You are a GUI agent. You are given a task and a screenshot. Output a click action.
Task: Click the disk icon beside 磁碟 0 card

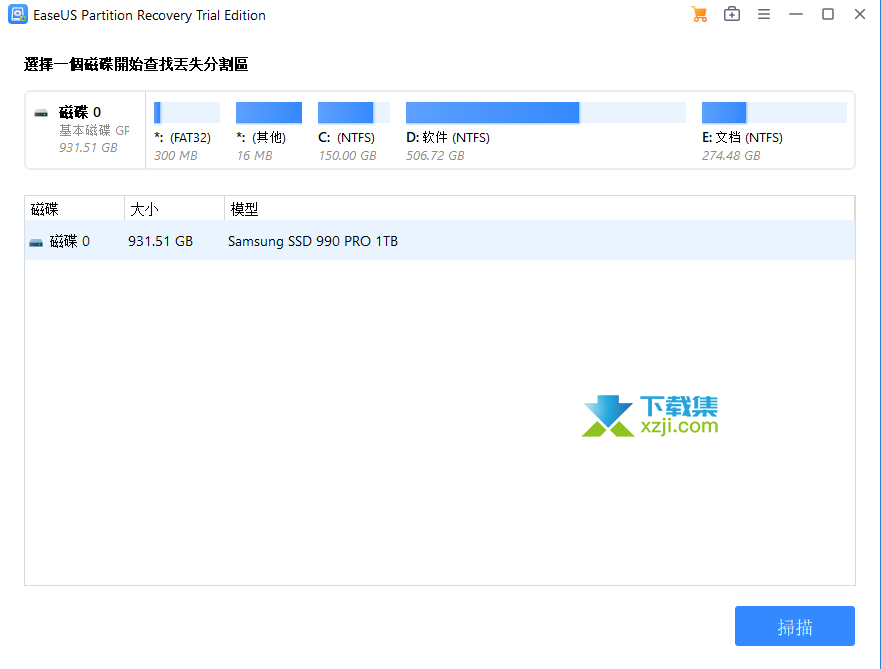(41, 113)
